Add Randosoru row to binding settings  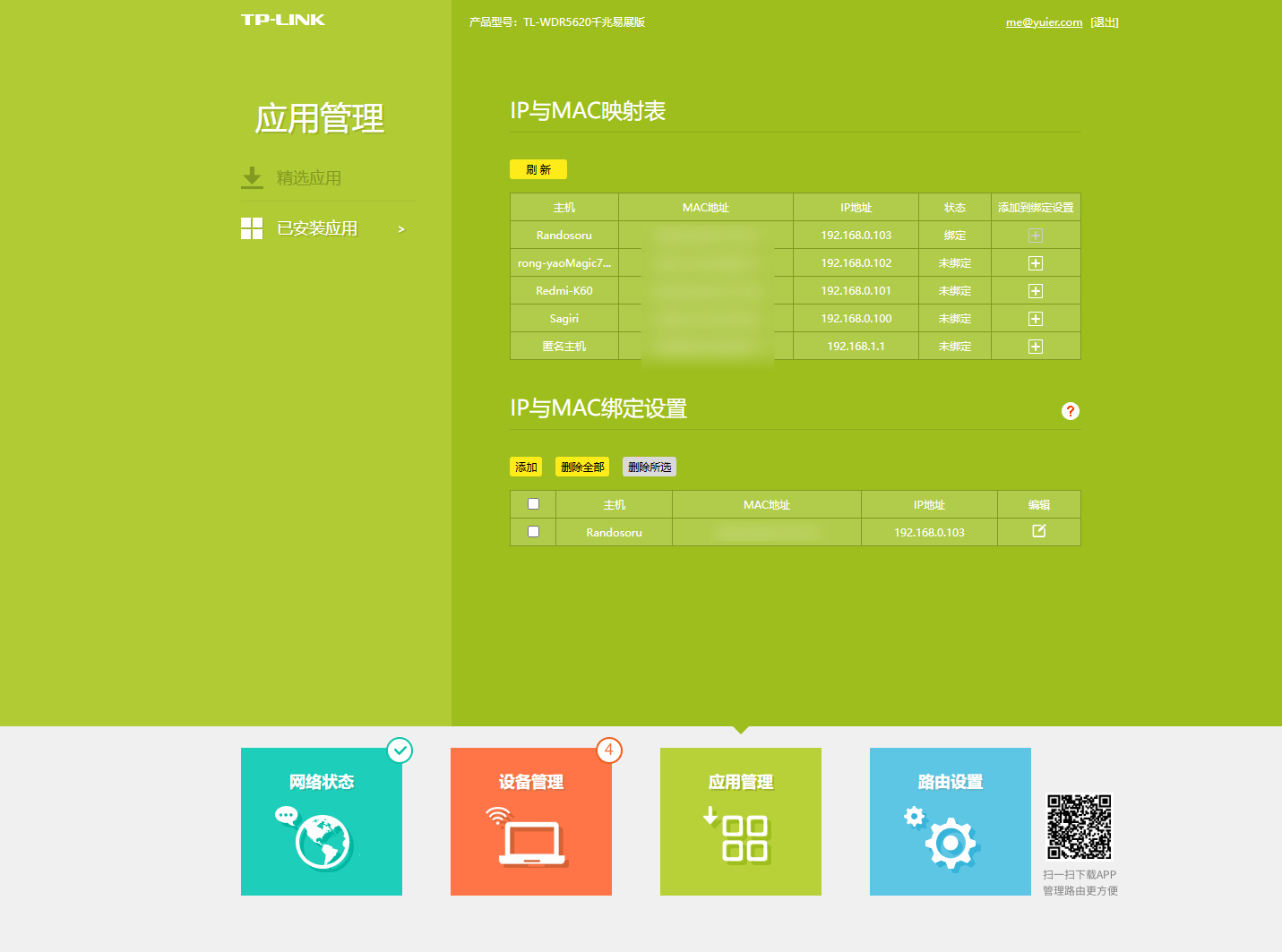pos(1036,236)
